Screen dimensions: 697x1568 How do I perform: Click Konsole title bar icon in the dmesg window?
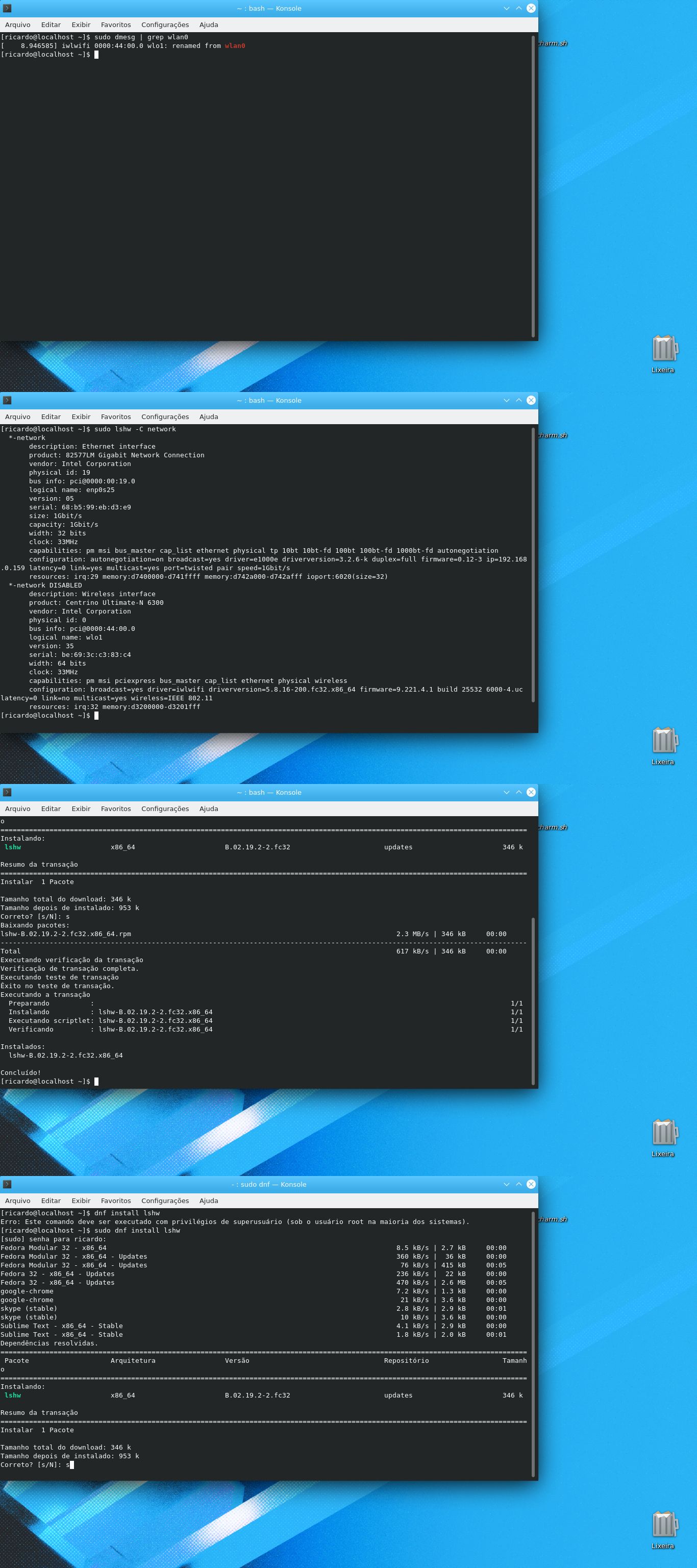tap(7, 8)
